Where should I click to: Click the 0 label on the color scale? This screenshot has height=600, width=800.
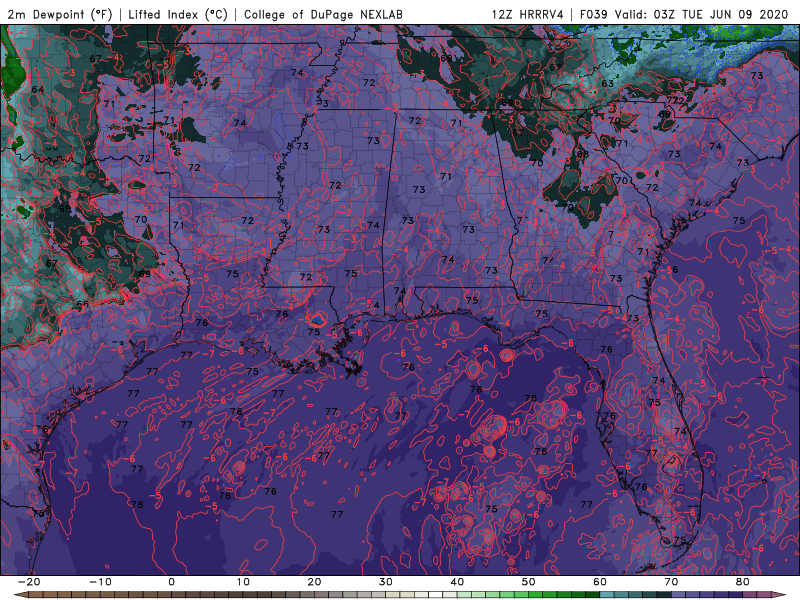click(171, 582)
